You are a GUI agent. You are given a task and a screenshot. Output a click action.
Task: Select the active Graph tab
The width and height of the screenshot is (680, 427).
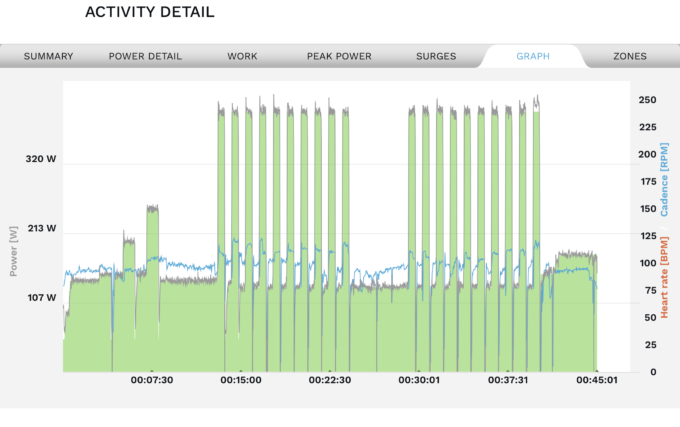[533, 56]
